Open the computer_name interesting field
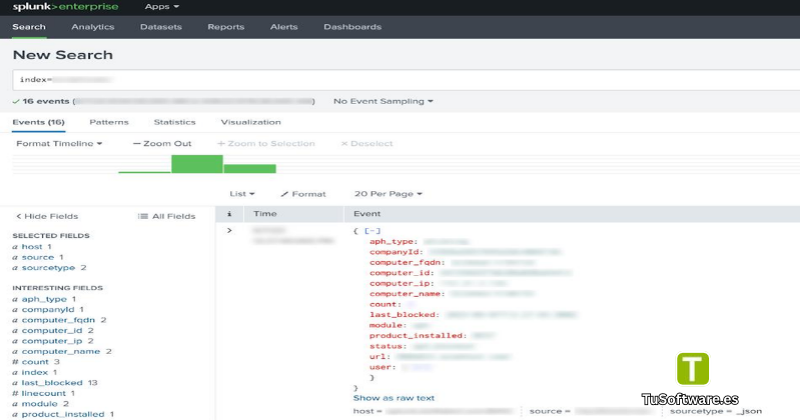The height and width of the screenshot is (420, 800). 61,352
